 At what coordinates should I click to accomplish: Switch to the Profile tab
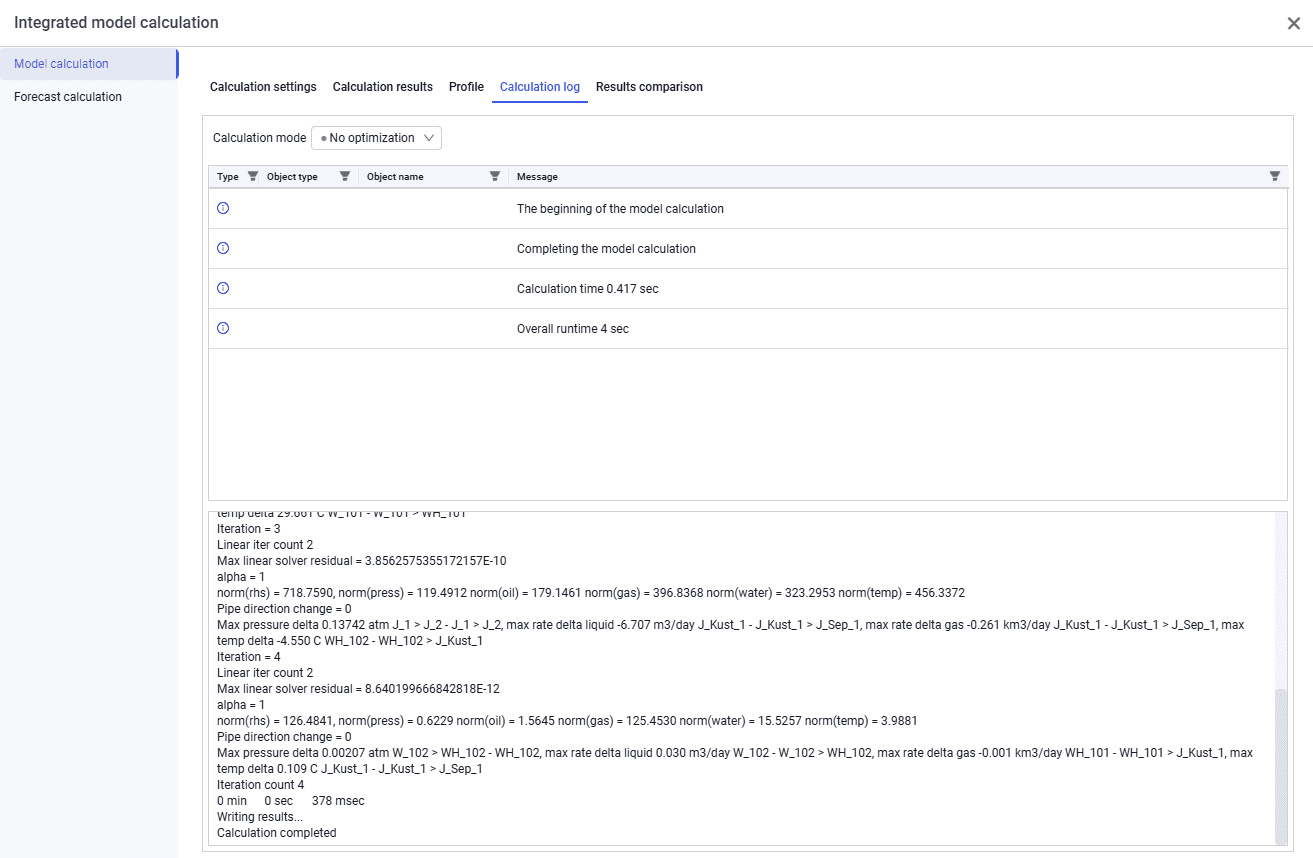[x=466, y=87]
